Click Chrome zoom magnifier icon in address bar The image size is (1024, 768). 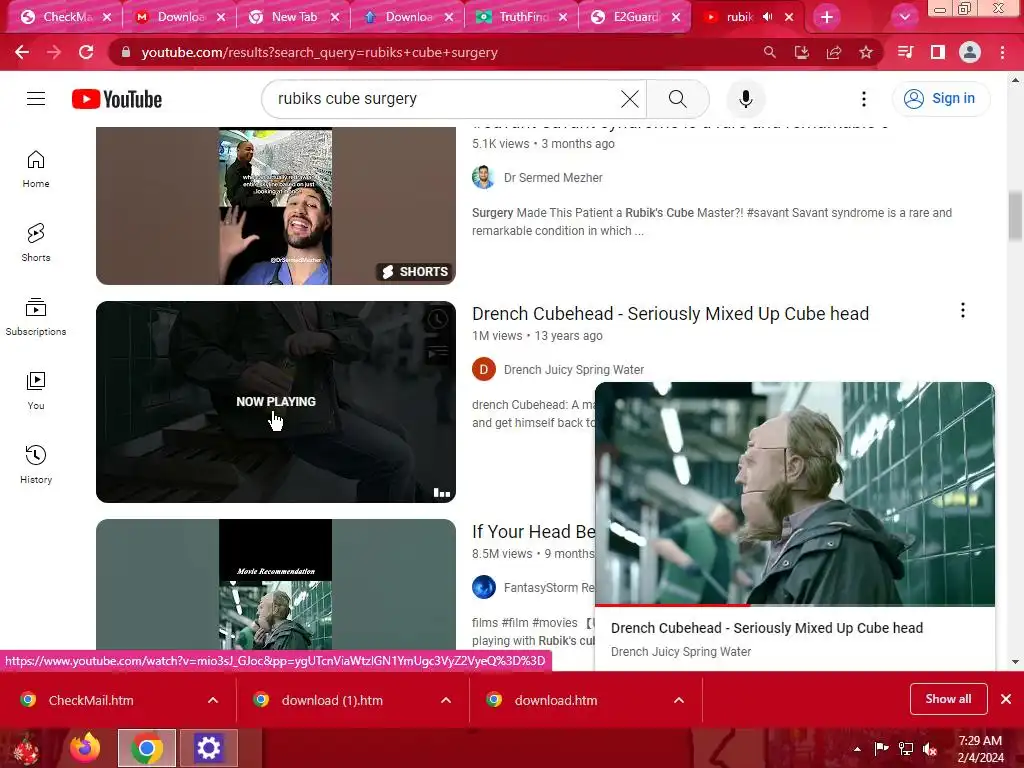770,52
